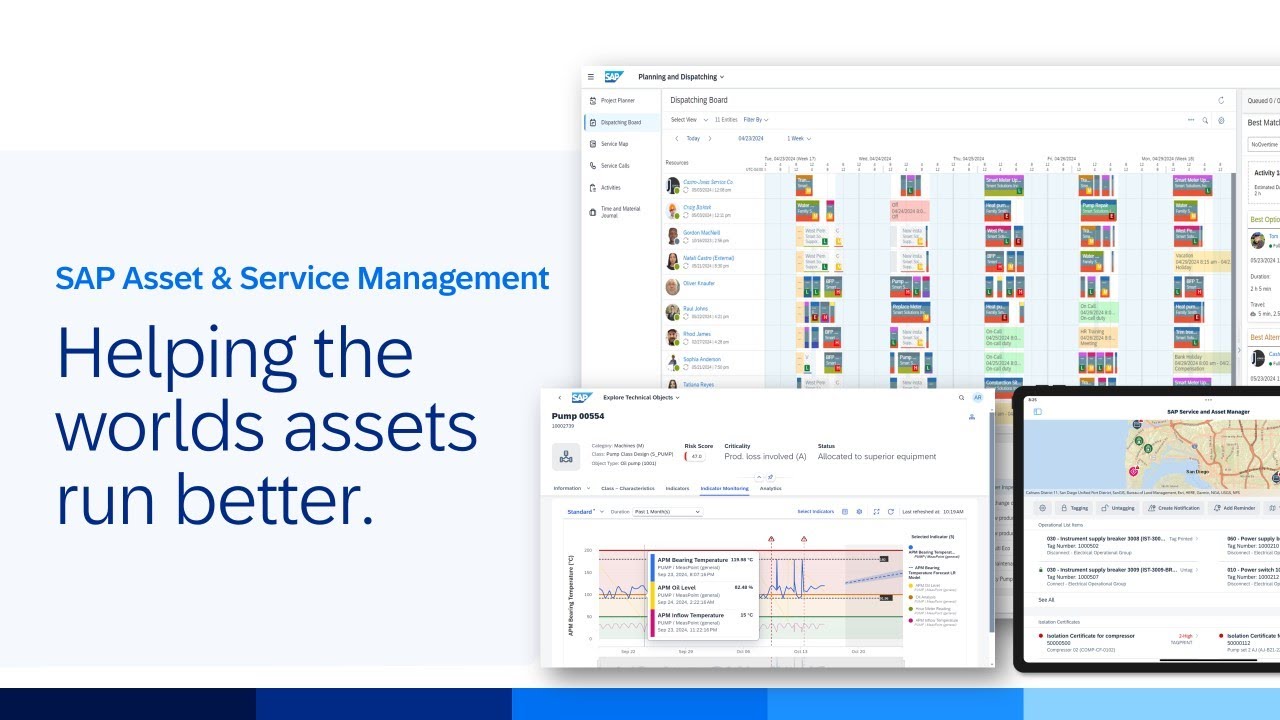
Task: Select the Indicator Monitoring tab
Action: click(x=724, y=488)
